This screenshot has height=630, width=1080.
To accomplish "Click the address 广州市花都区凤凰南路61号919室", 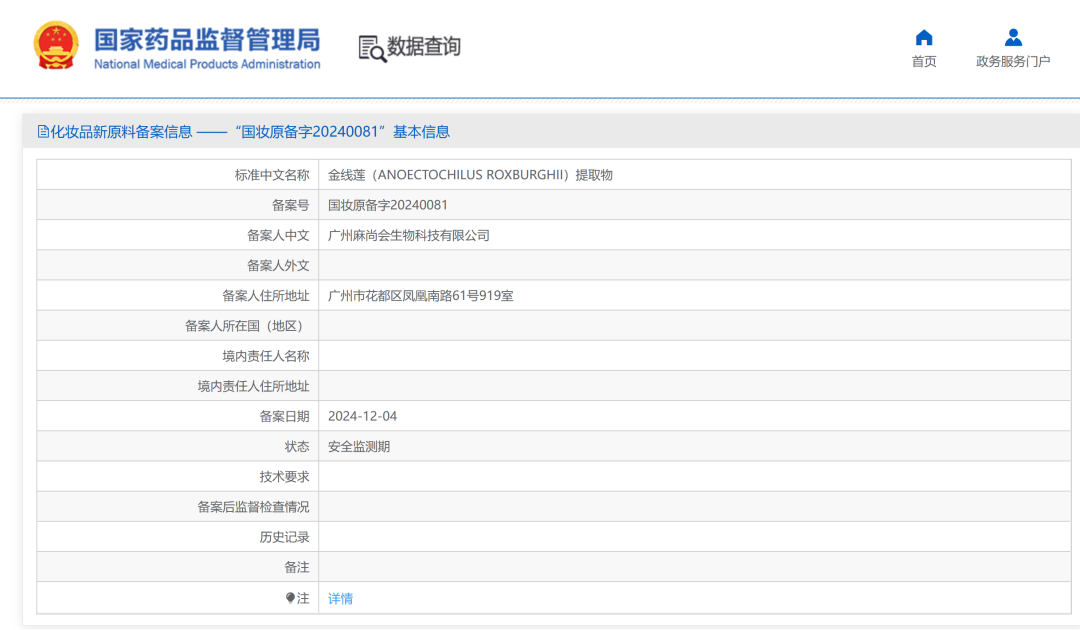I will pos(421,296).
